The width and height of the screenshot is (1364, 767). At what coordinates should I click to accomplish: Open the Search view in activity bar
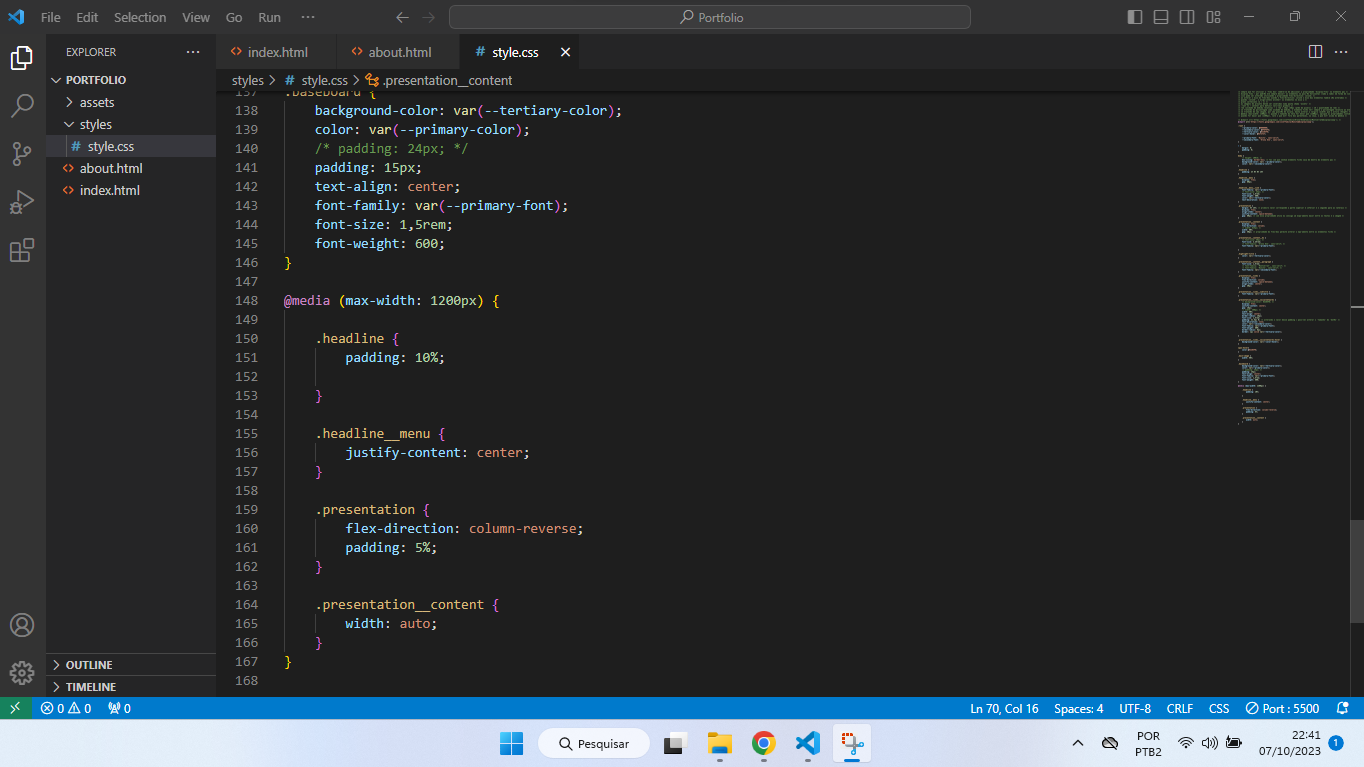pyautogui.click(x=22, y=105)
